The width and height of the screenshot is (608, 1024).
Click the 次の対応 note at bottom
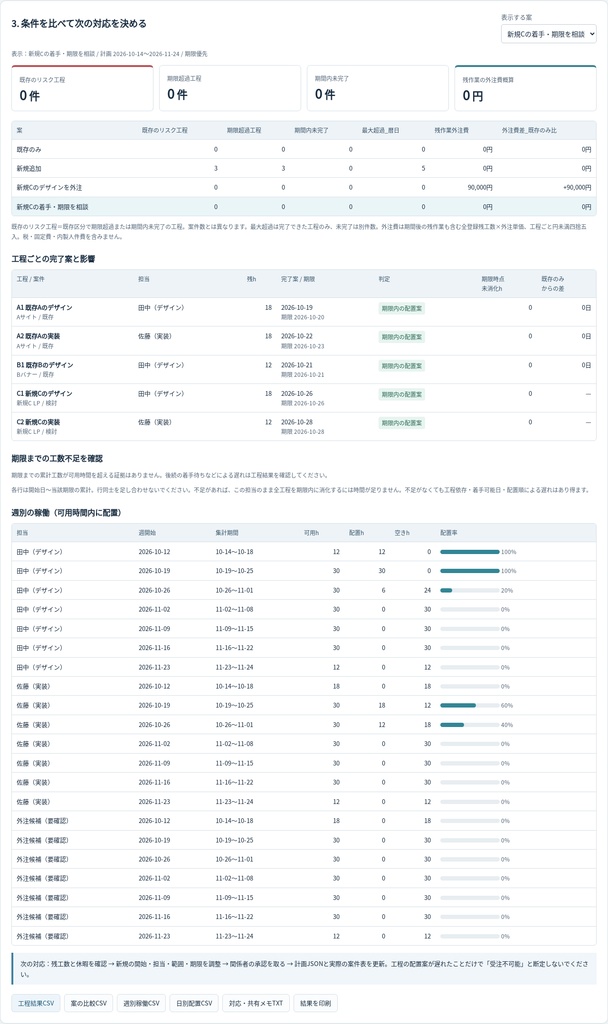coord(304,968)
